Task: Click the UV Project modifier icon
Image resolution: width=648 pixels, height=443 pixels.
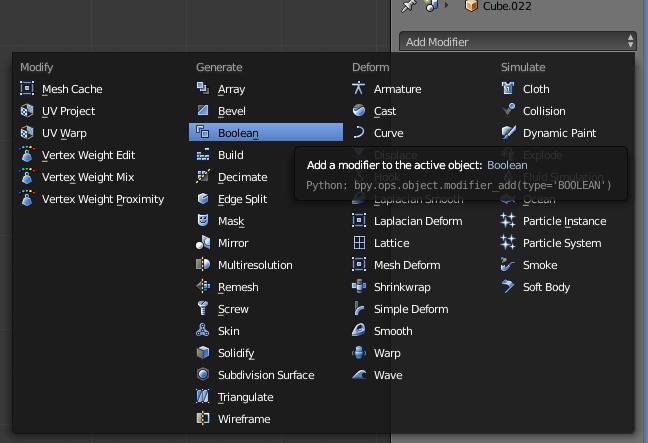Action: click(27, 111)
